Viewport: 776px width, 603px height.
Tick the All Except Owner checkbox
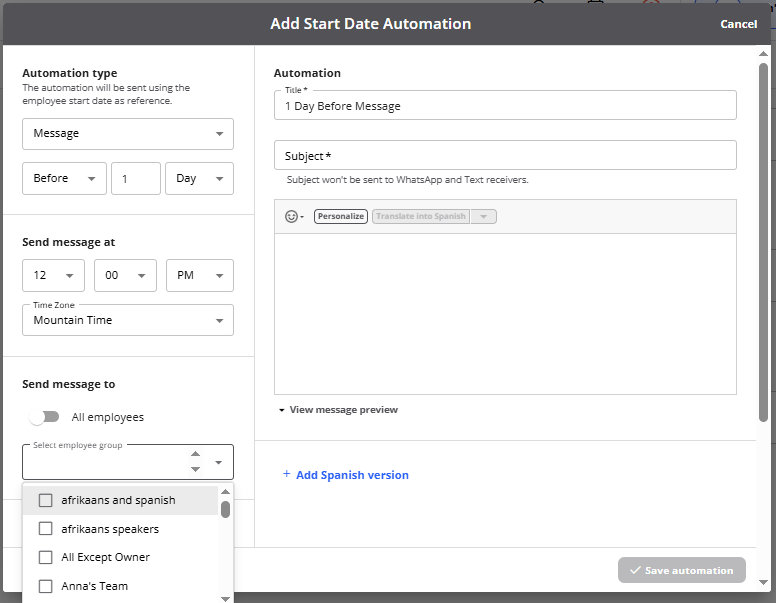pos(46,557)
